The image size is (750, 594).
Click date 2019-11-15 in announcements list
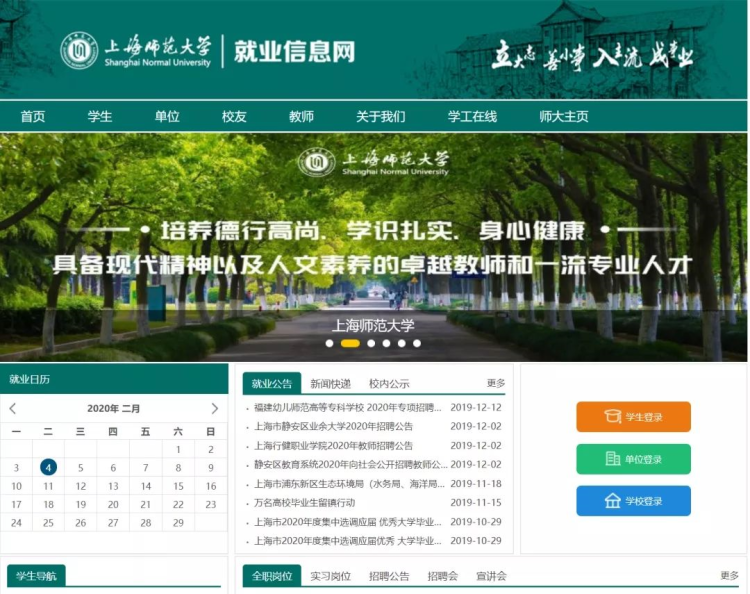[476, 503]
